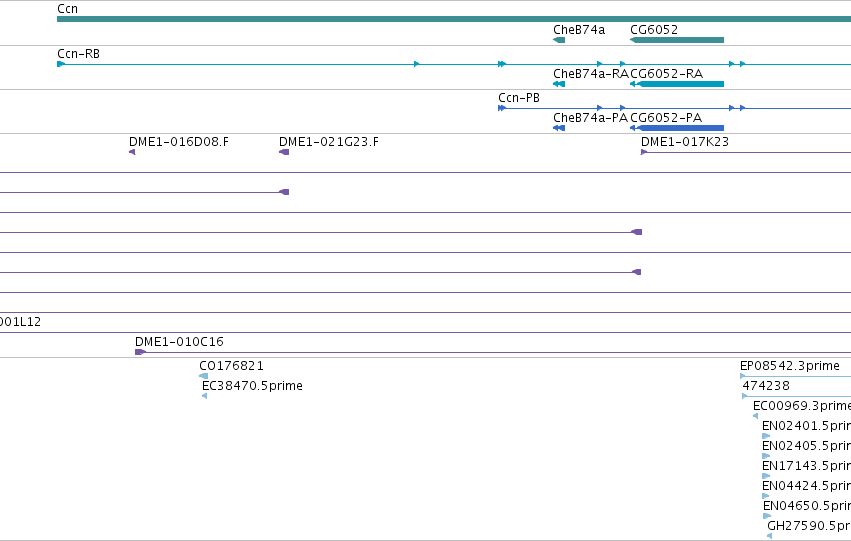The width and height of the screenshot is (851, 541).
Task: Click the DME1-016D08.F label
Action: 179,142
